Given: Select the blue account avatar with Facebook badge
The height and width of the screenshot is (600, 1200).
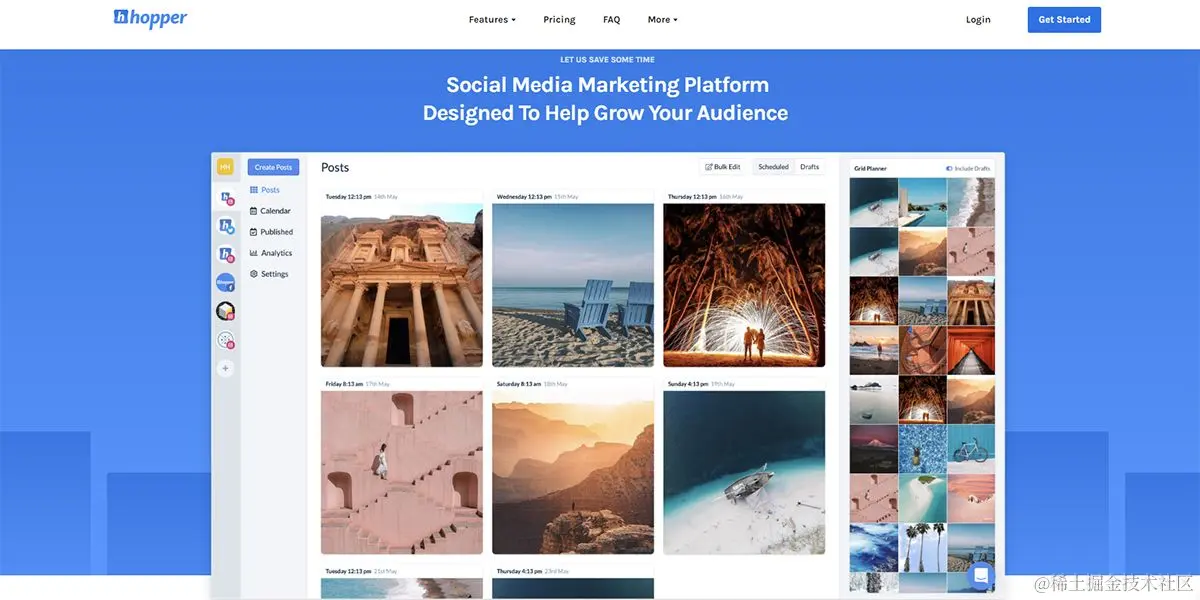Looking at the screenshot, I should point(226,283).
